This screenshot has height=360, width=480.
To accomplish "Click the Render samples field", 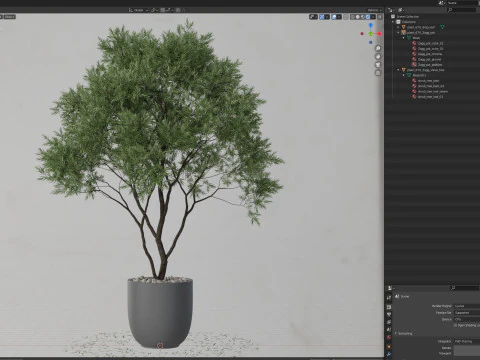I will pyautogui.click(x=467, y=348).
